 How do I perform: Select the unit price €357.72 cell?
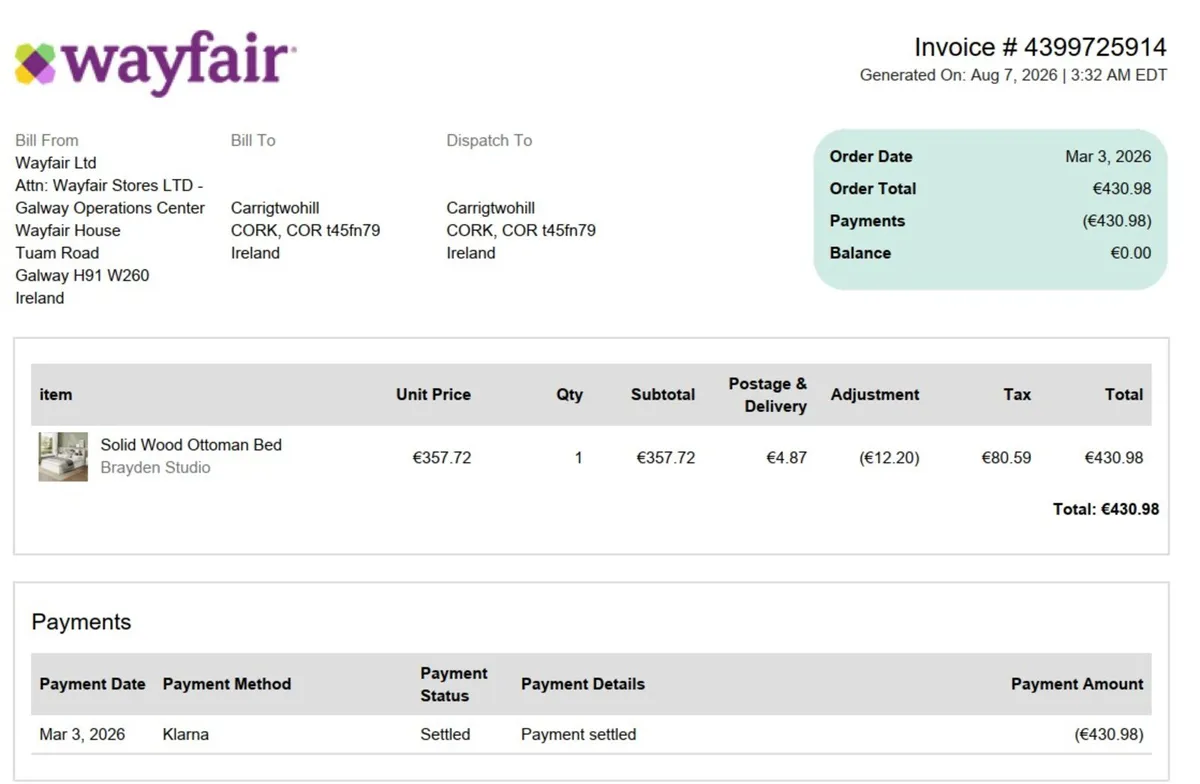click(x=442, y=458)
